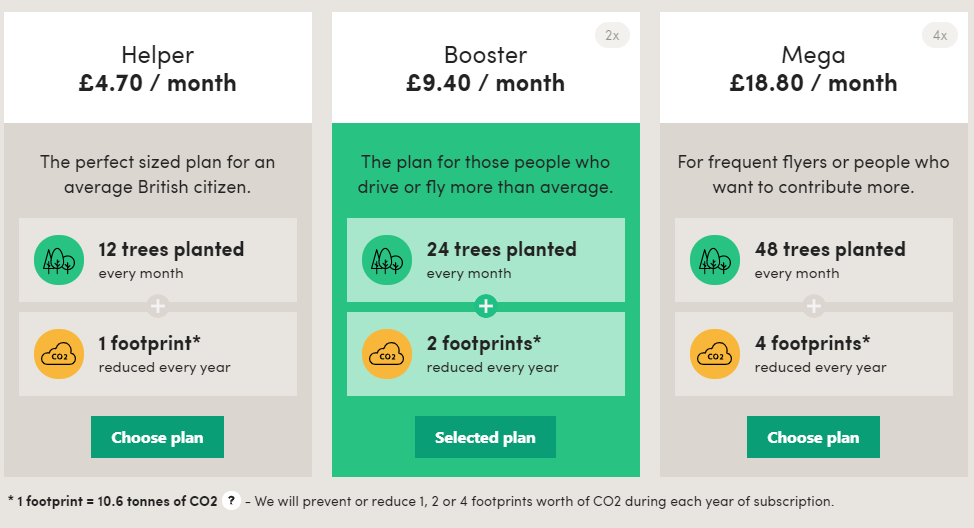Screen dimensions: 974x528
Task: Click the 4x badge on Mega card
Action: click(940, 35)
